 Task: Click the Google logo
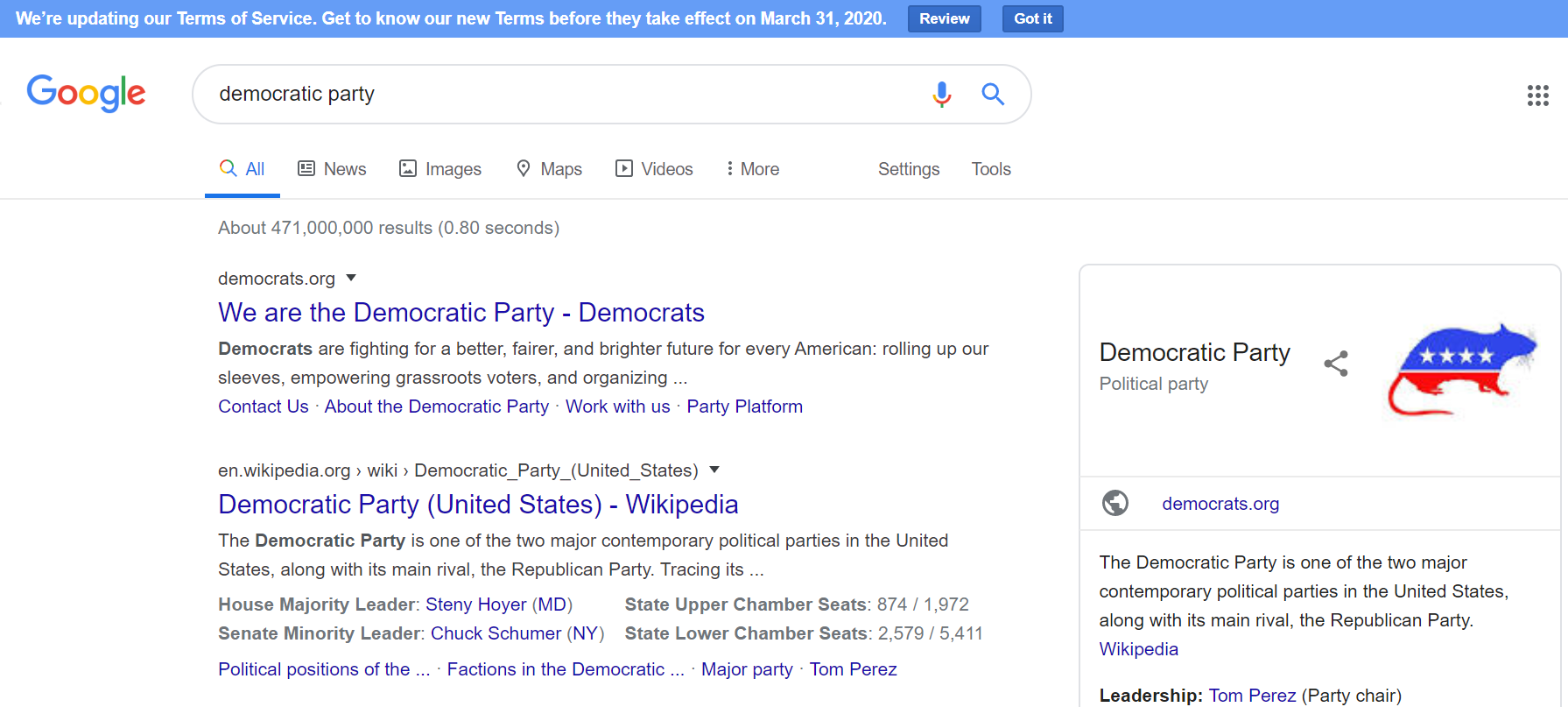(86, 93)
